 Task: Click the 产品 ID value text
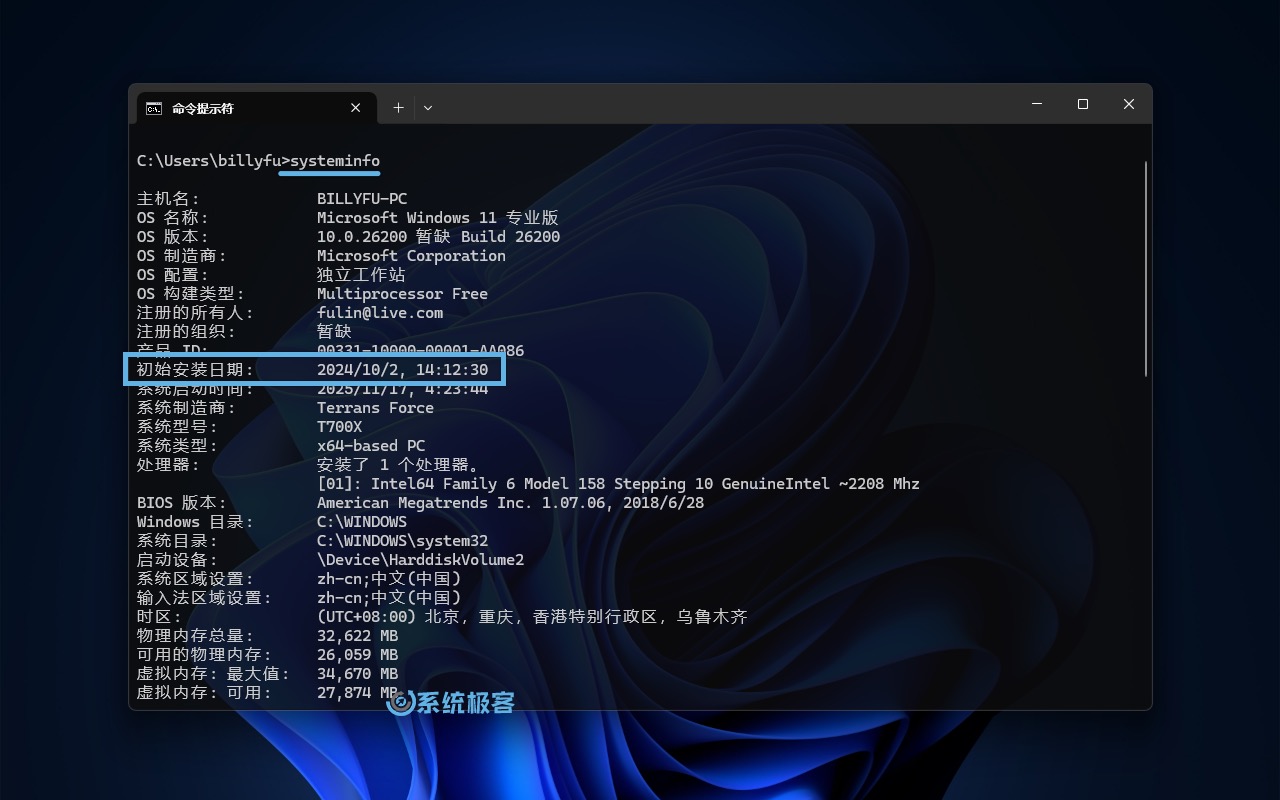[x=420, y=350]
